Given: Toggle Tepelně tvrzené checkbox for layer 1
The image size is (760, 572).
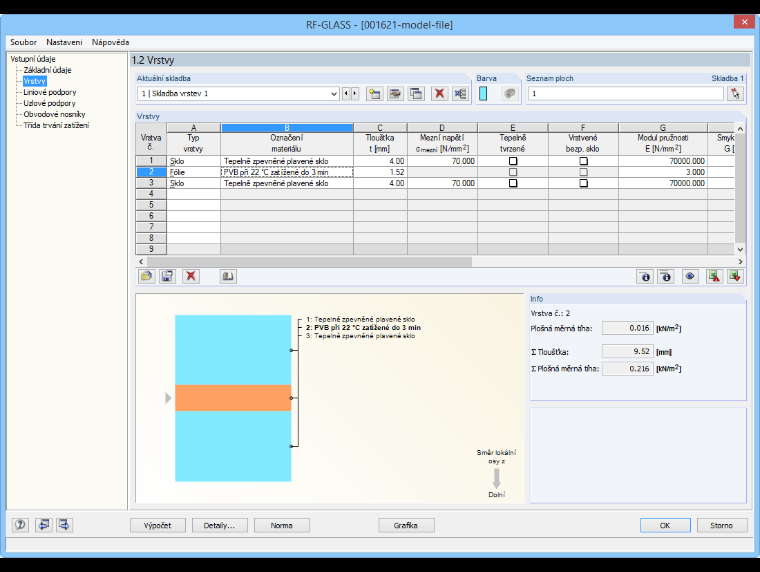Looking at the screenshot, I should (x=513, y=161).
